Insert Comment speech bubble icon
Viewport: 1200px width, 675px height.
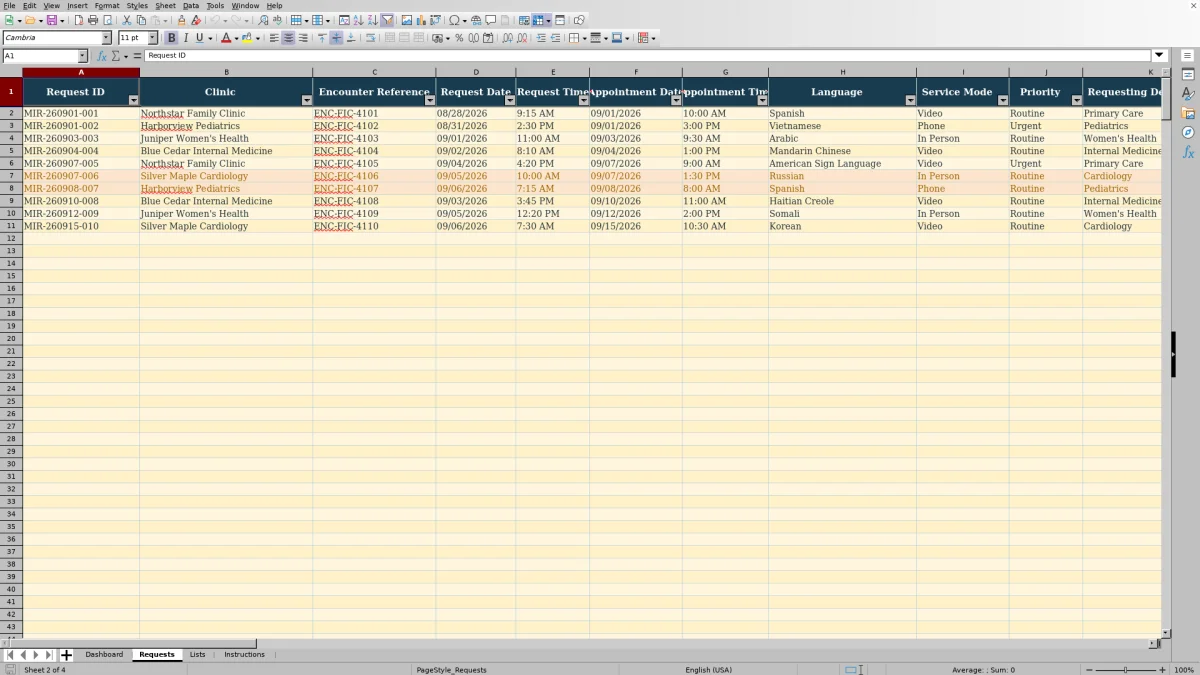(x=491, y=20)
